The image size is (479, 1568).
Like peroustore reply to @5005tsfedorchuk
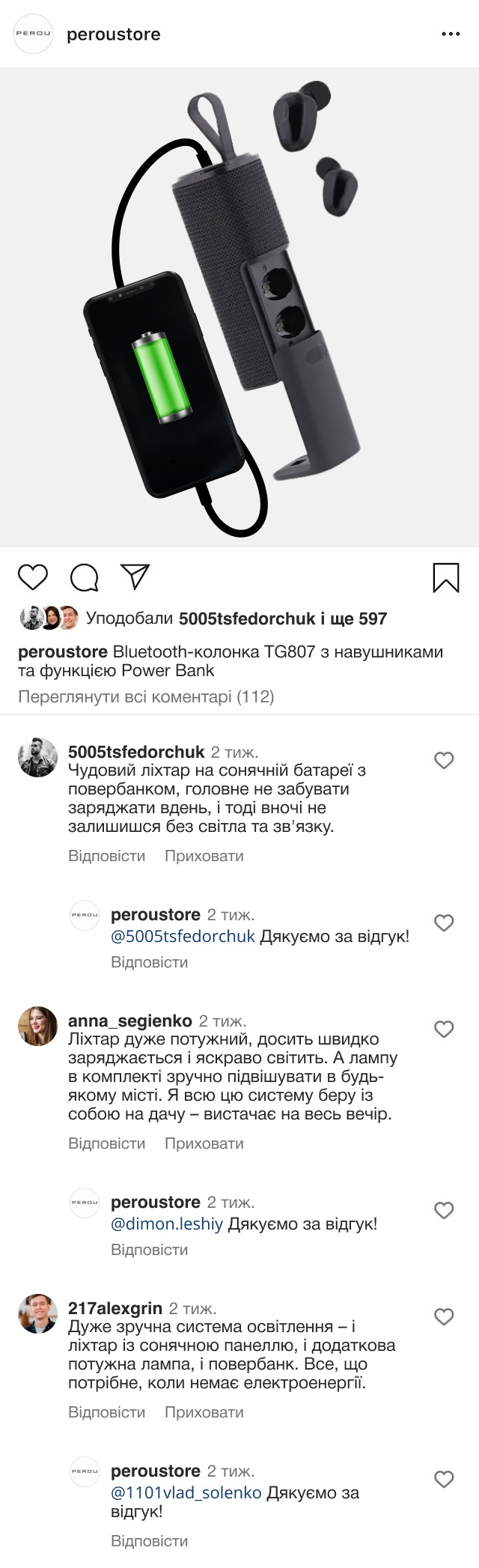444,923
